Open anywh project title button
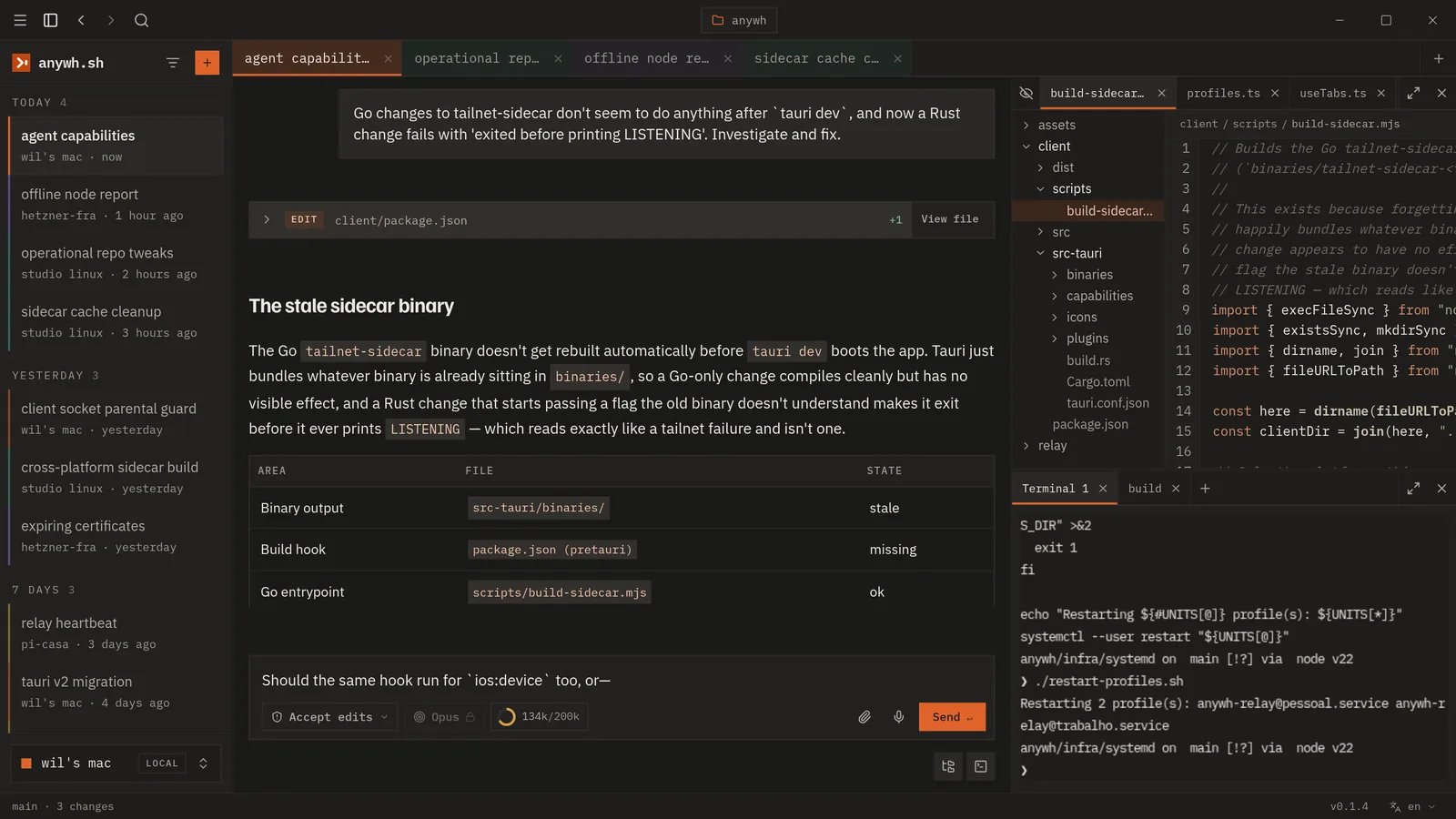Viewport: 1456px width, 819px height. (x=739, y=20)
